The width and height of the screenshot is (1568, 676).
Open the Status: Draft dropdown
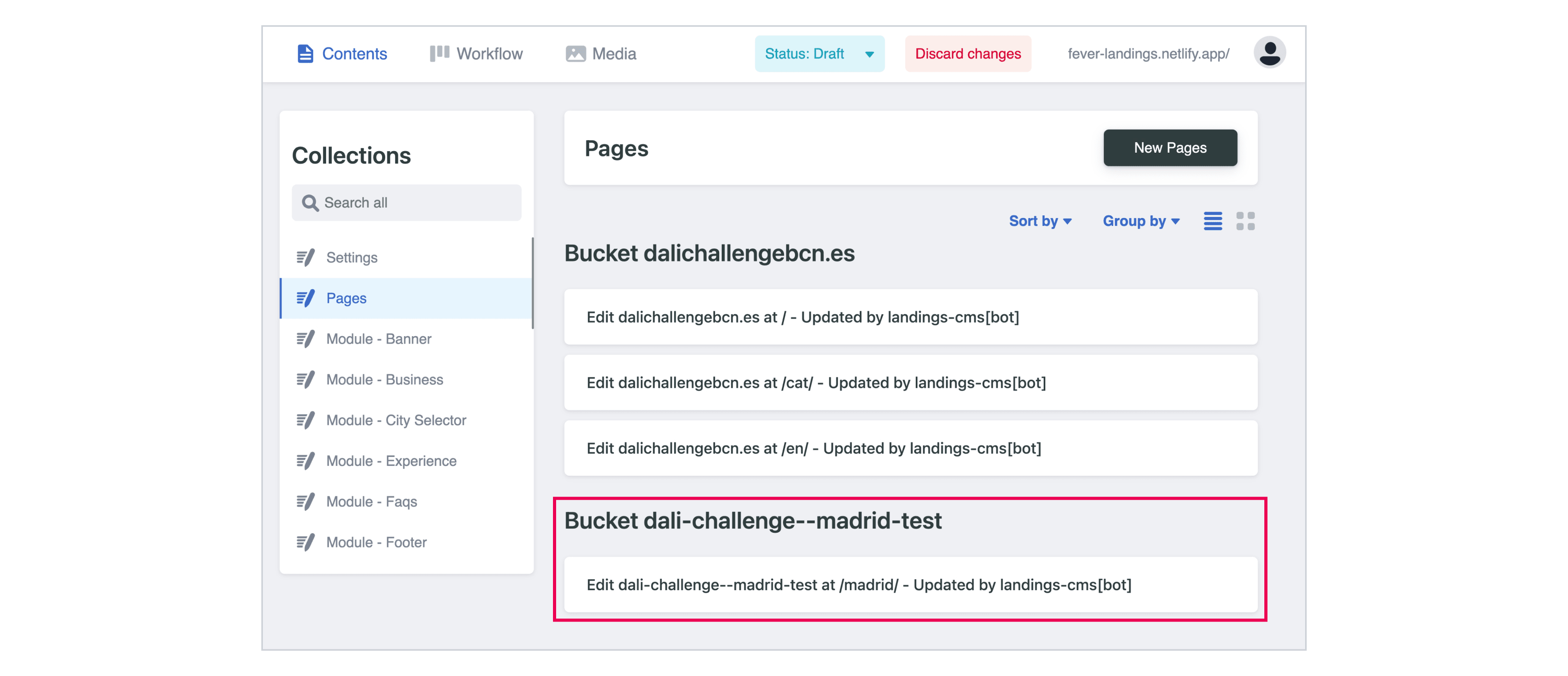[820, 54]
